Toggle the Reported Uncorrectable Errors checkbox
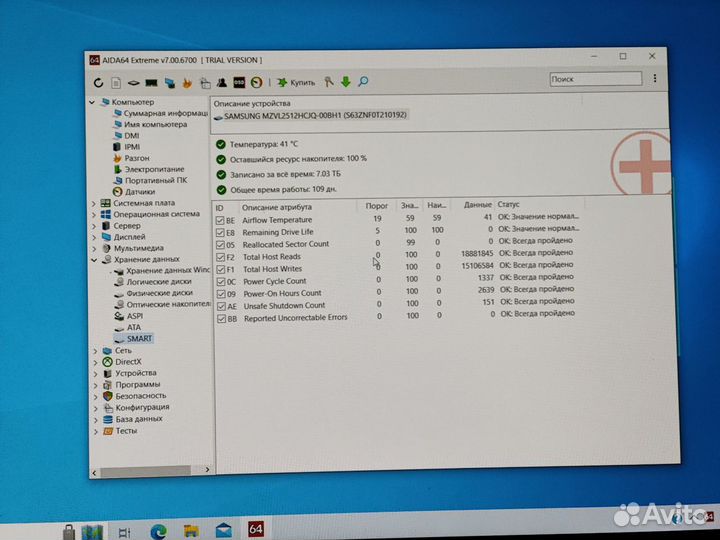 221,318
